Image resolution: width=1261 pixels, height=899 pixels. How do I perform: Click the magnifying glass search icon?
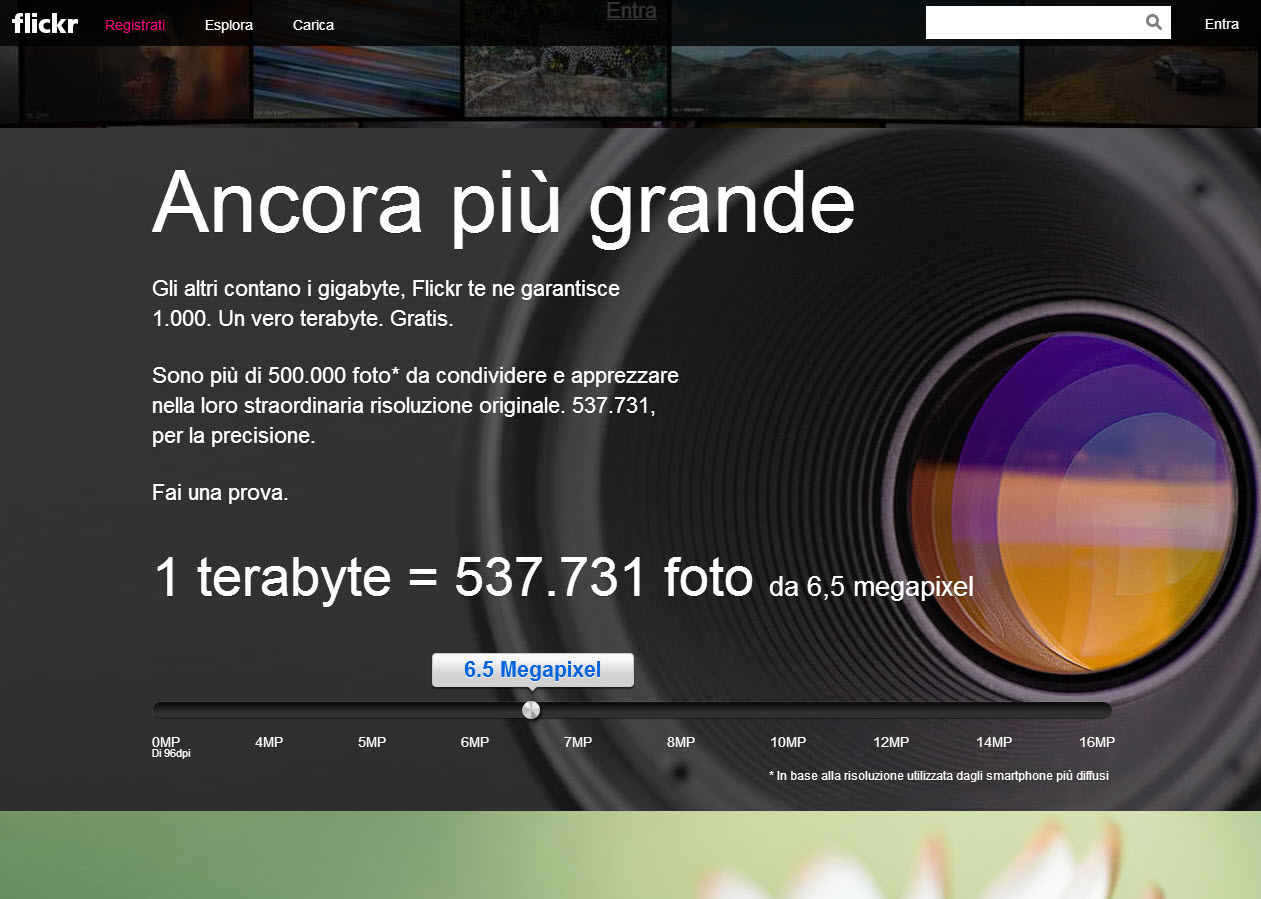[x=1152, y=22]
